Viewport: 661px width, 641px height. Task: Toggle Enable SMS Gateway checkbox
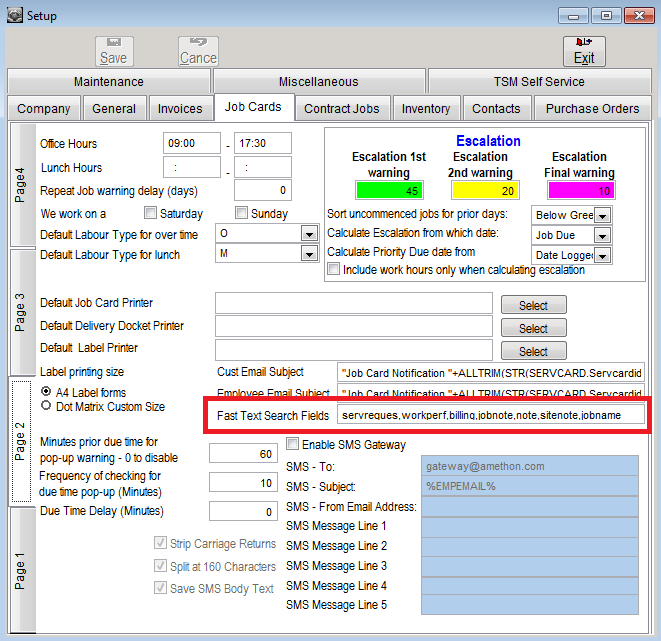pos(293,444)
